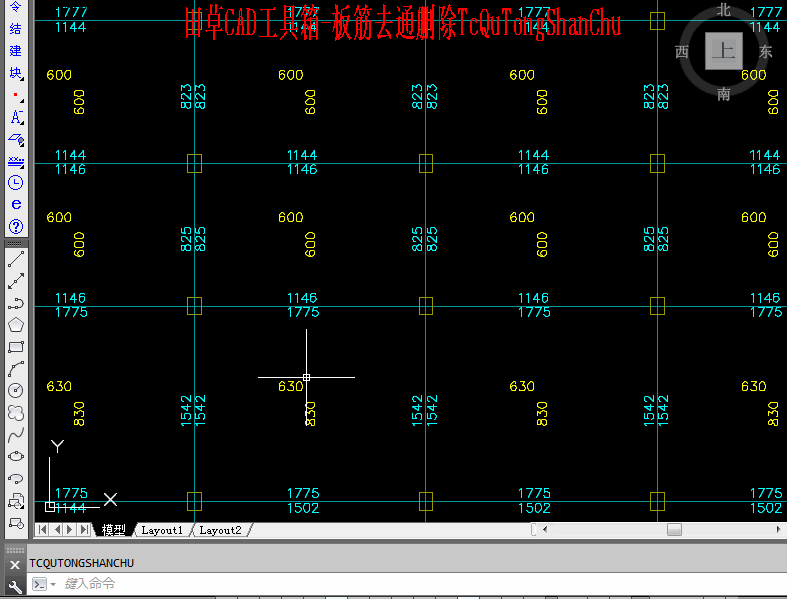The height and width of the screenshot is (599, 787).
Task: Open the question mark help icon
Action: (16, 227)
